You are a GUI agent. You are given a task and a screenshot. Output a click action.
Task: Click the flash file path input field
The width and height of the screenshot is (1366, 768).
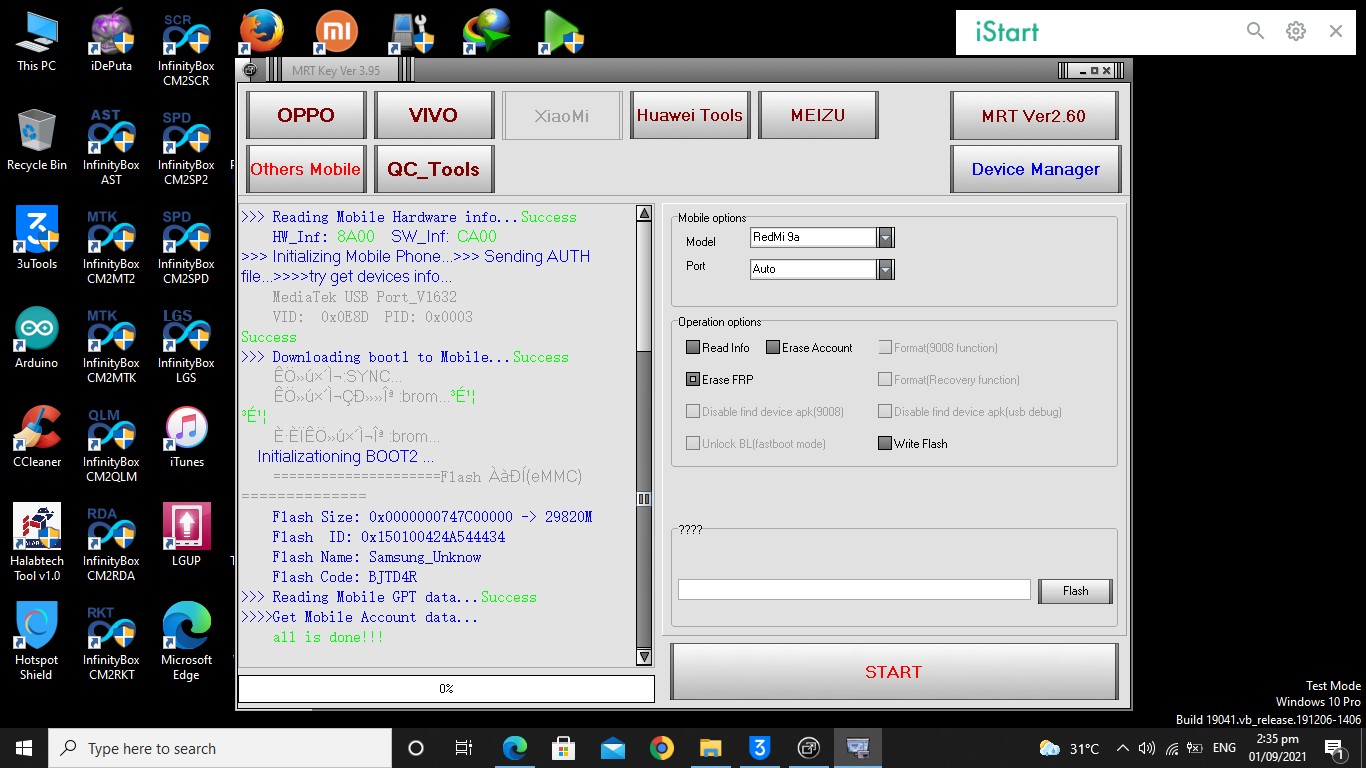tap(854, 590)
